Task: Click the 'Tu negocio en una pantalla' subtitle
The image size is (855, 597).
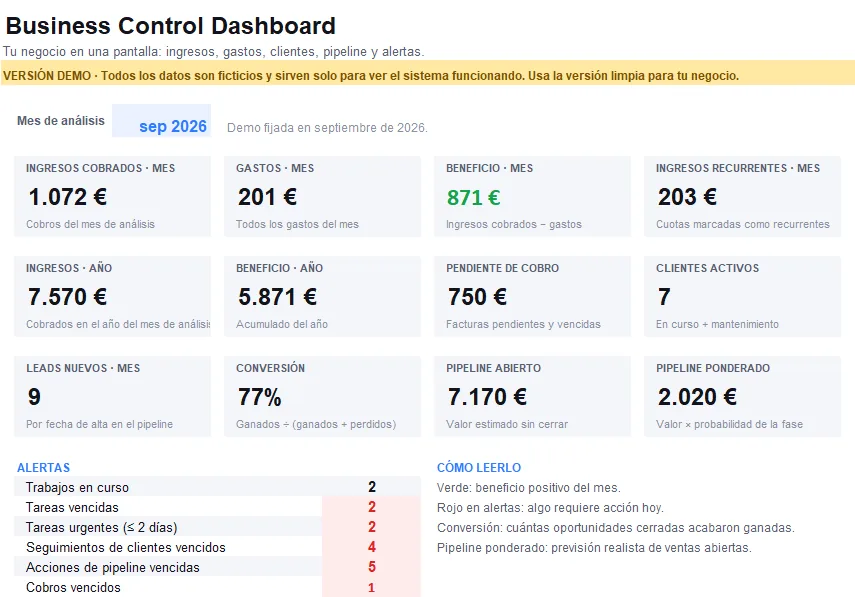Action: [213, 51]
